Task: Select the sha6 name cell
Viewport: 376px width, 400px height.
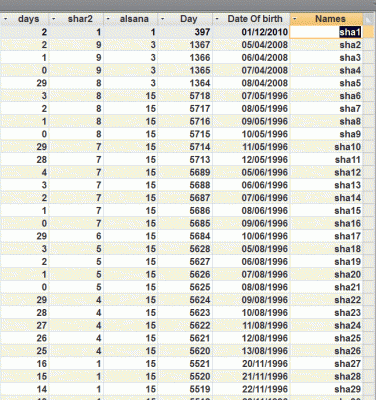Action: 326,96
